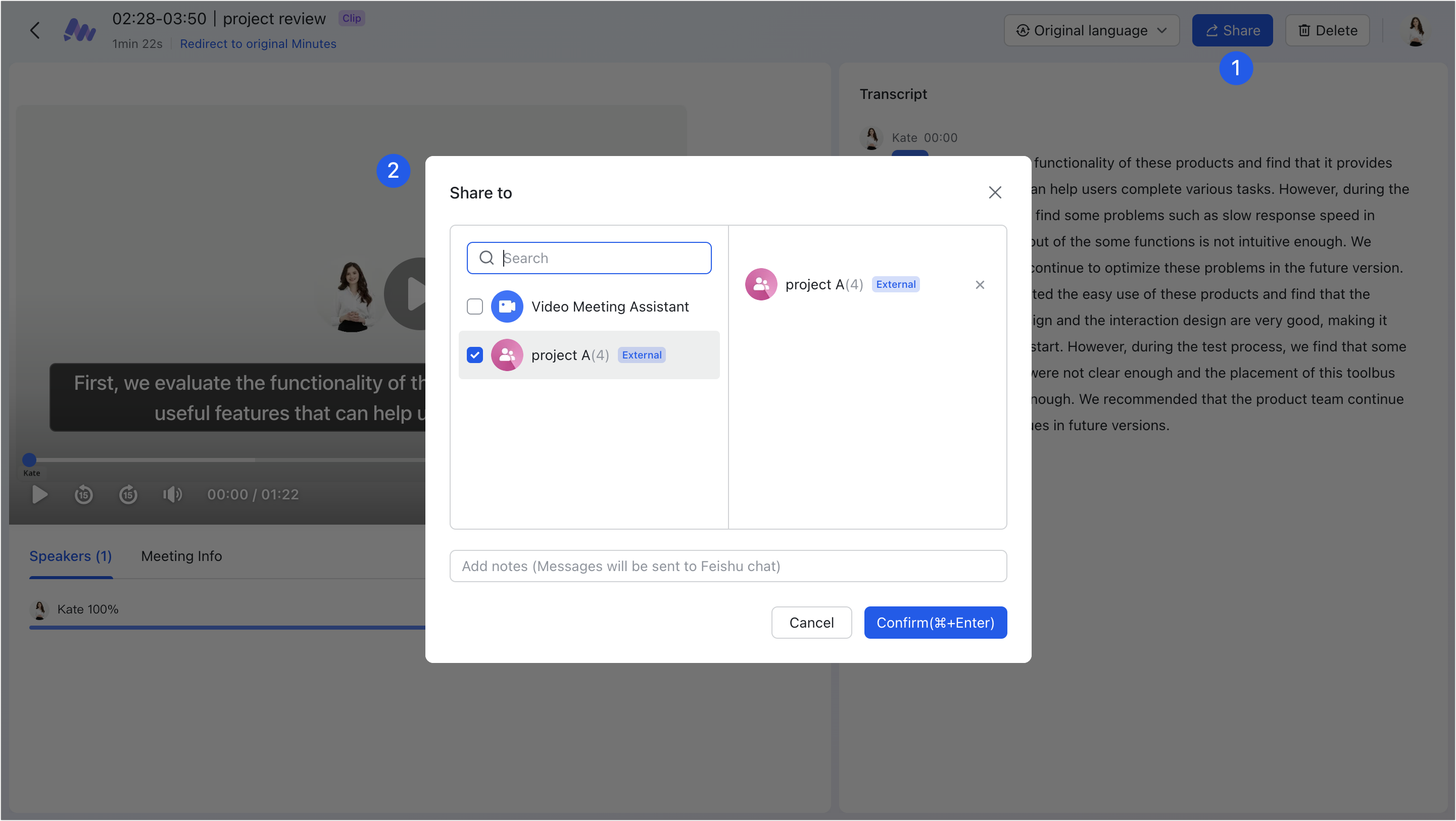Click the 1min 22s duration text

pos(137,43)
